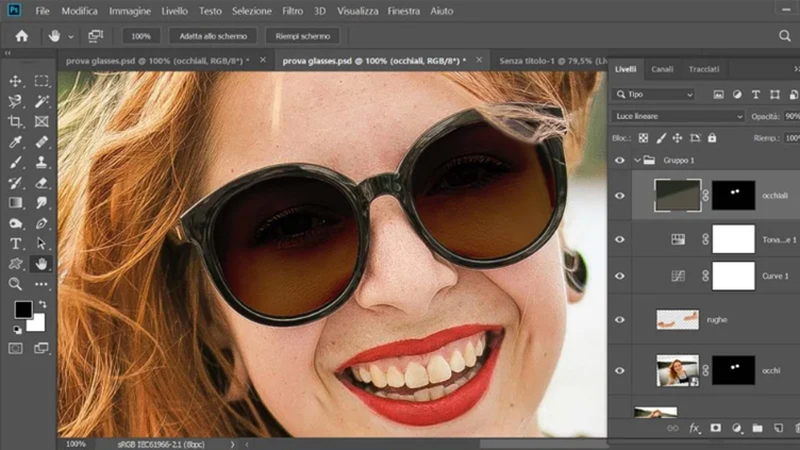Click the white background color swatch
The height and width of the screenshot is (450, 800).
(37, 324)
